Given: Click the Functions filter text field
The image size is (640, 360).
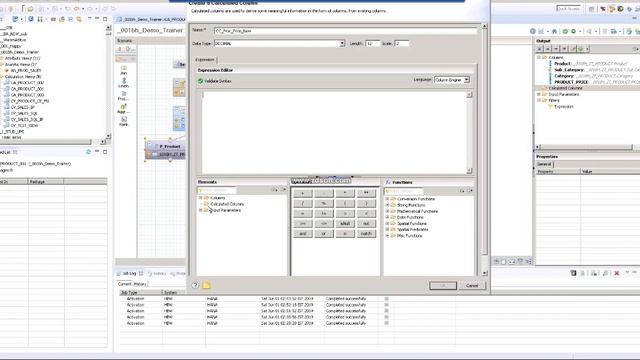Looking at the screenshot, I should tap(404, 191).
